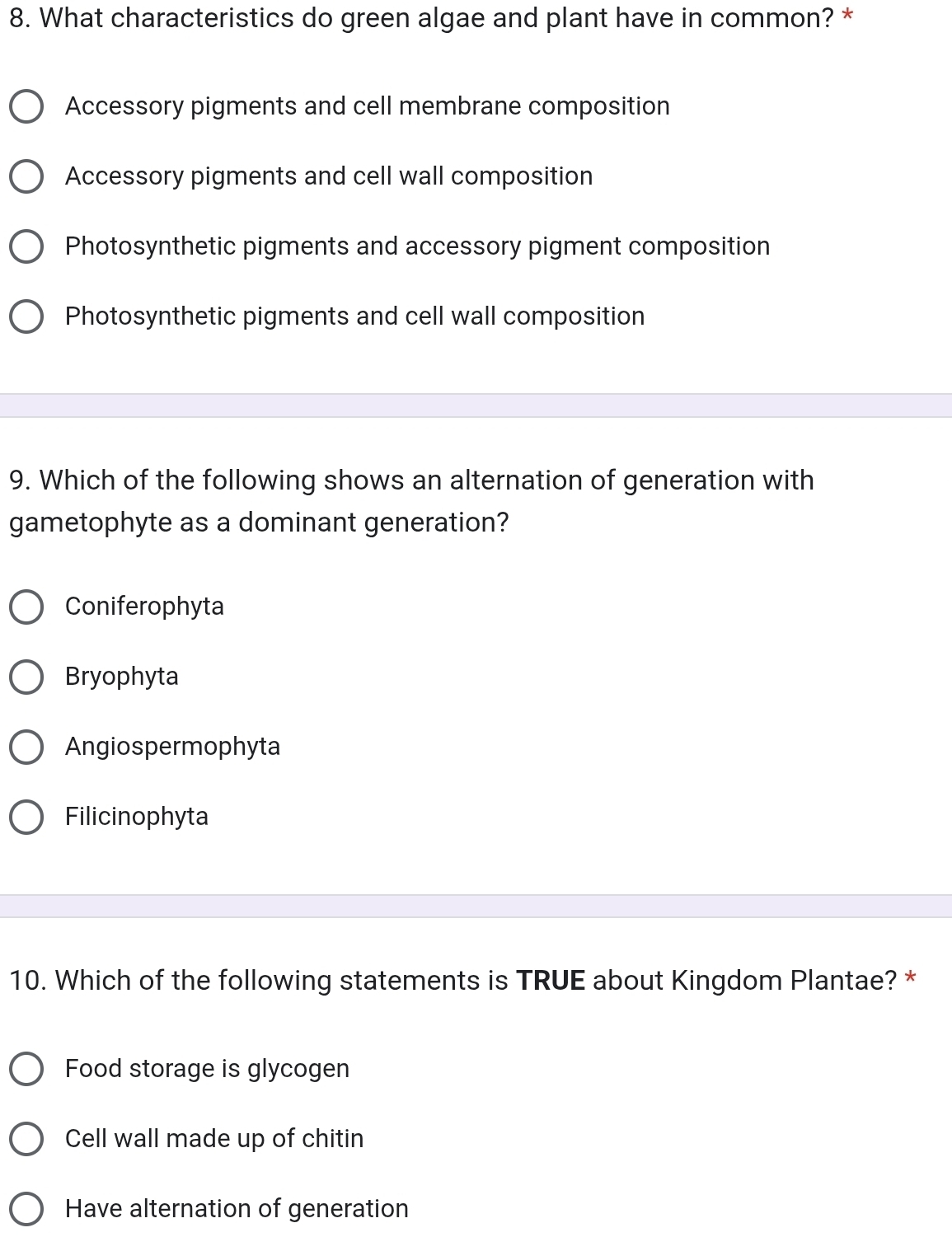
Task: Select 'Accessory pigments and cell membrane composition' option
Action: 26,107
